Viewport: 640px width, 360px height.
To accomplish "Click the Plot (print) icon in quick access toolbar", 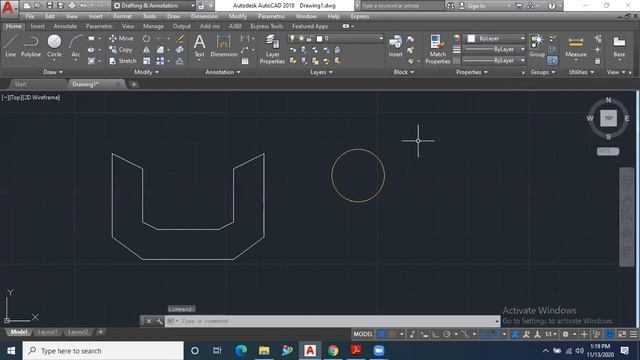I will [x=72, y=6].
